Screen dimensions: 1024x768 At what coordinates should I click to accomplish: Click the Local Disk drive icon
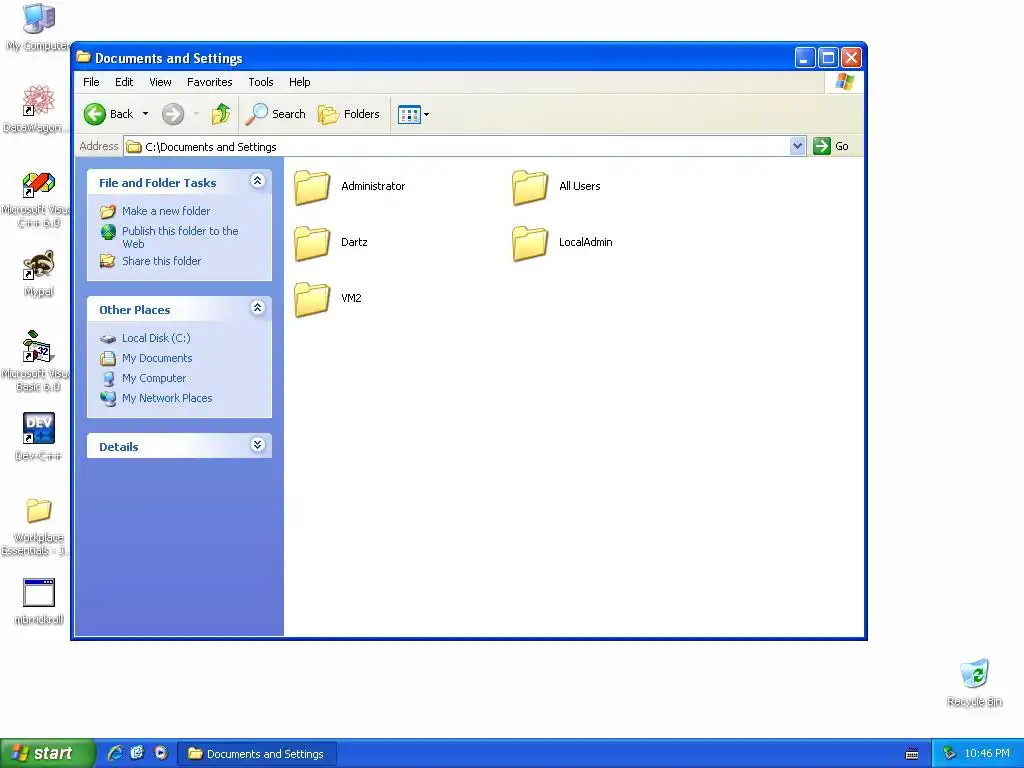pyautogui.click(x=108, y=338)
